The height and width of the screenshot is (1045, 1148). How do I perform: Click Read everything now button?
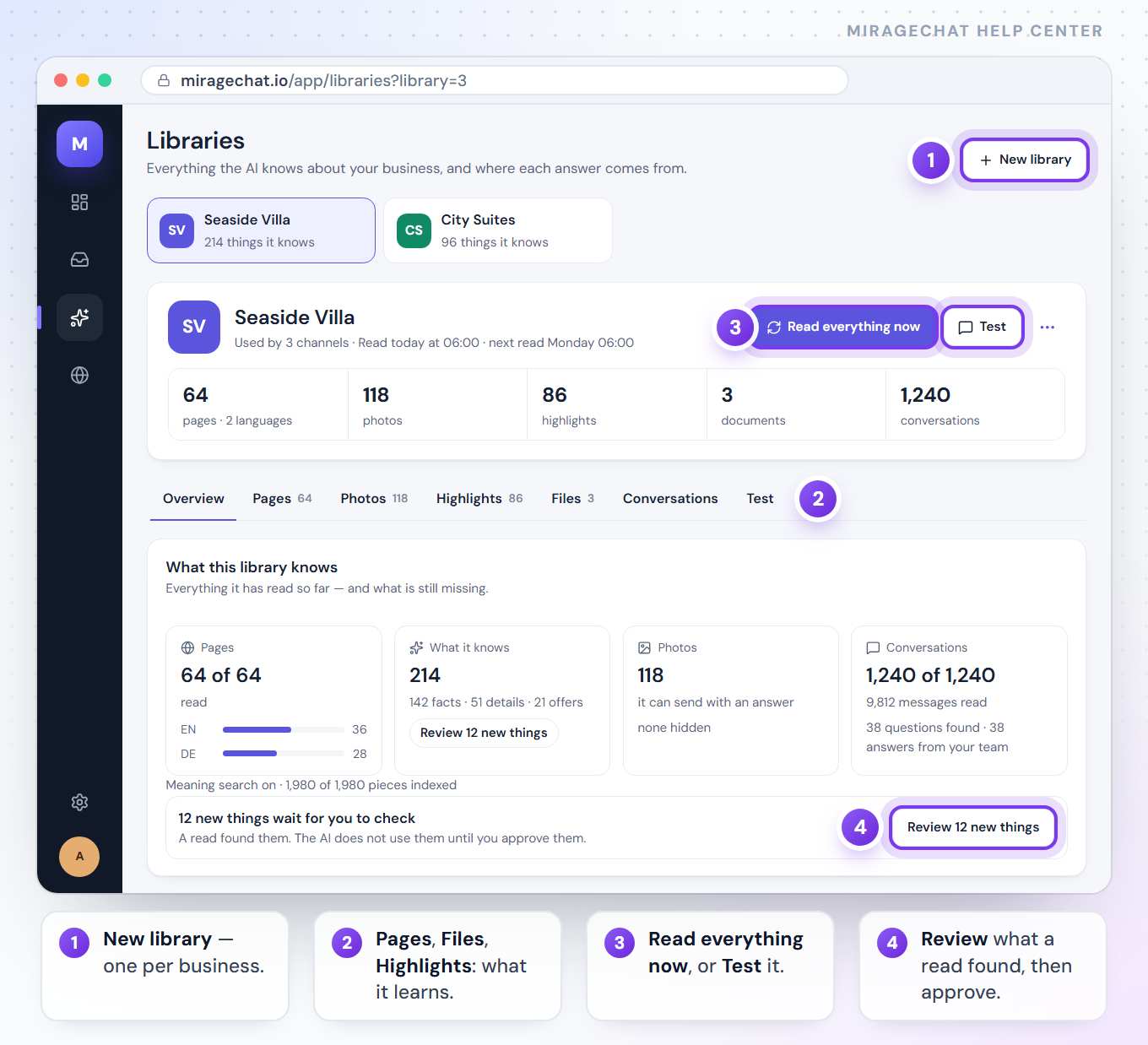(843, 327)
